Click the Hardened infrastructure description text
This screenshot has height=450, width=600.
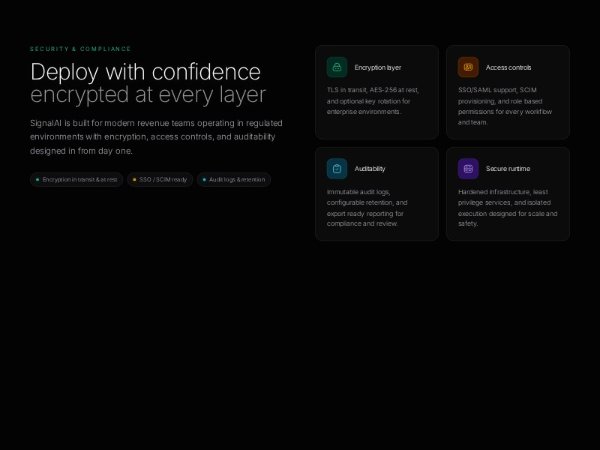(x=507, y=202)
